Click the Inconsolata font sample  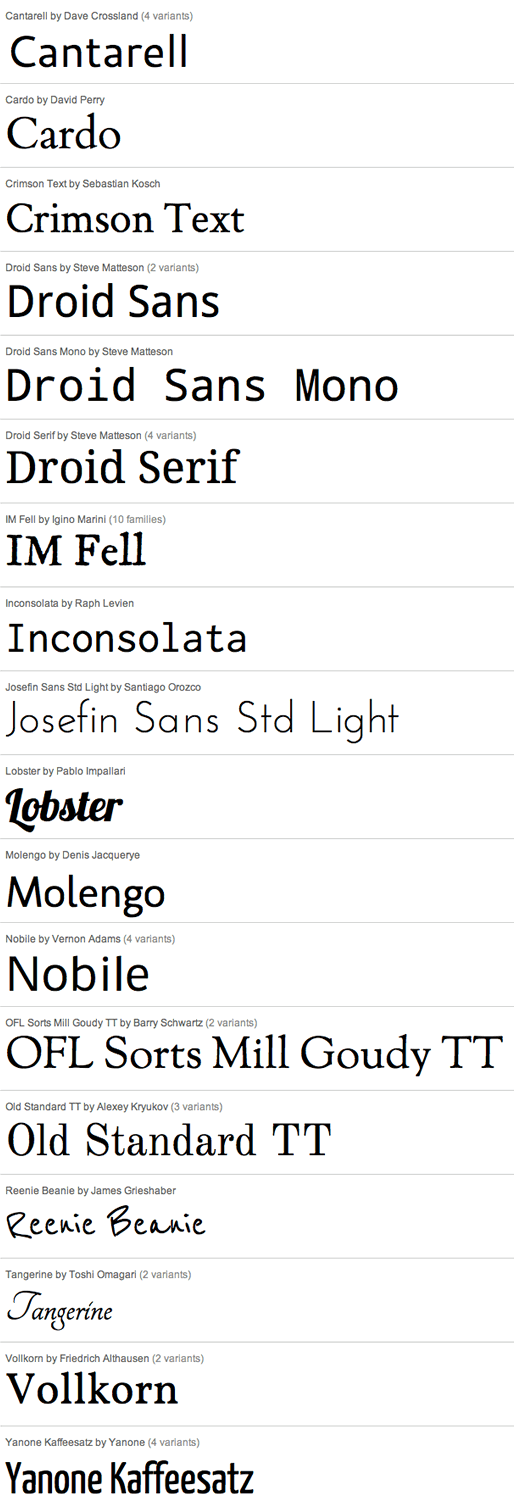tap(127, 637)
